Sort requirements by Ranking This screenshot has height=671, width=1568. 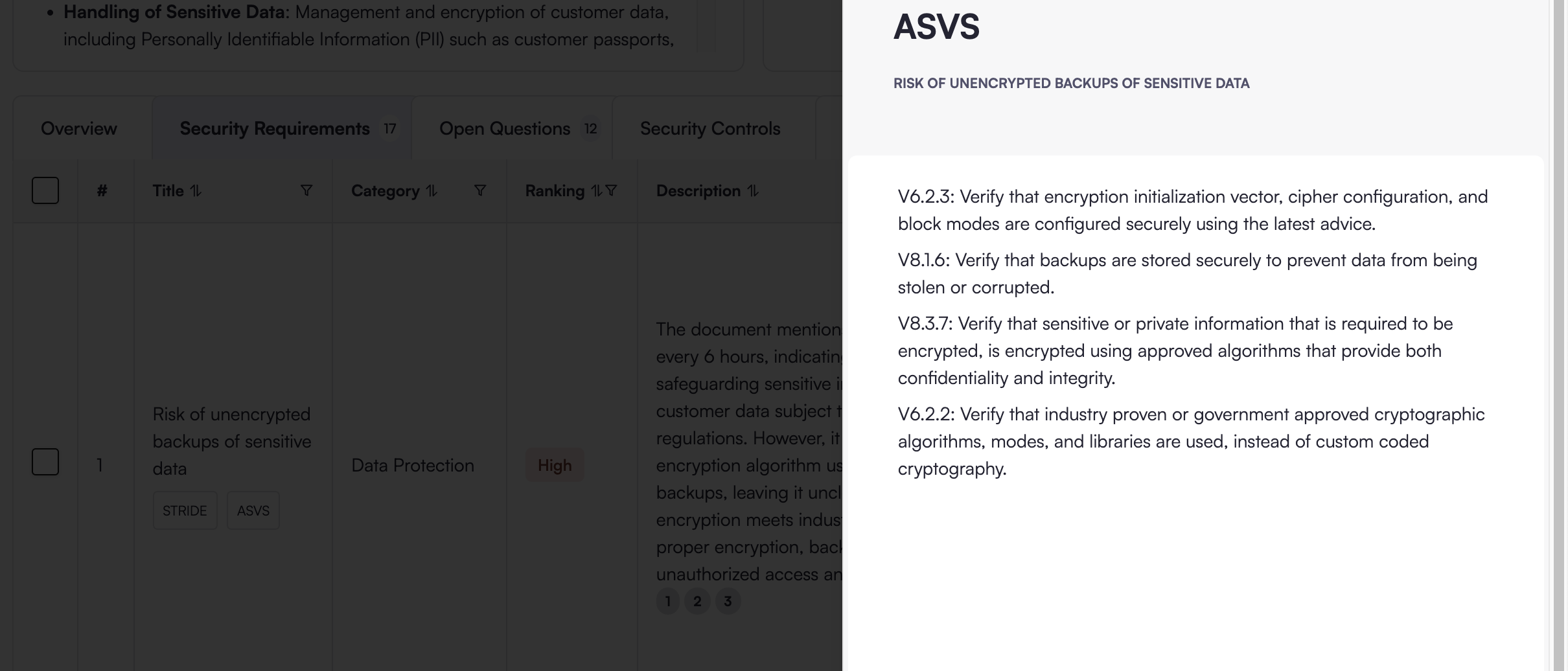[596, 191]
